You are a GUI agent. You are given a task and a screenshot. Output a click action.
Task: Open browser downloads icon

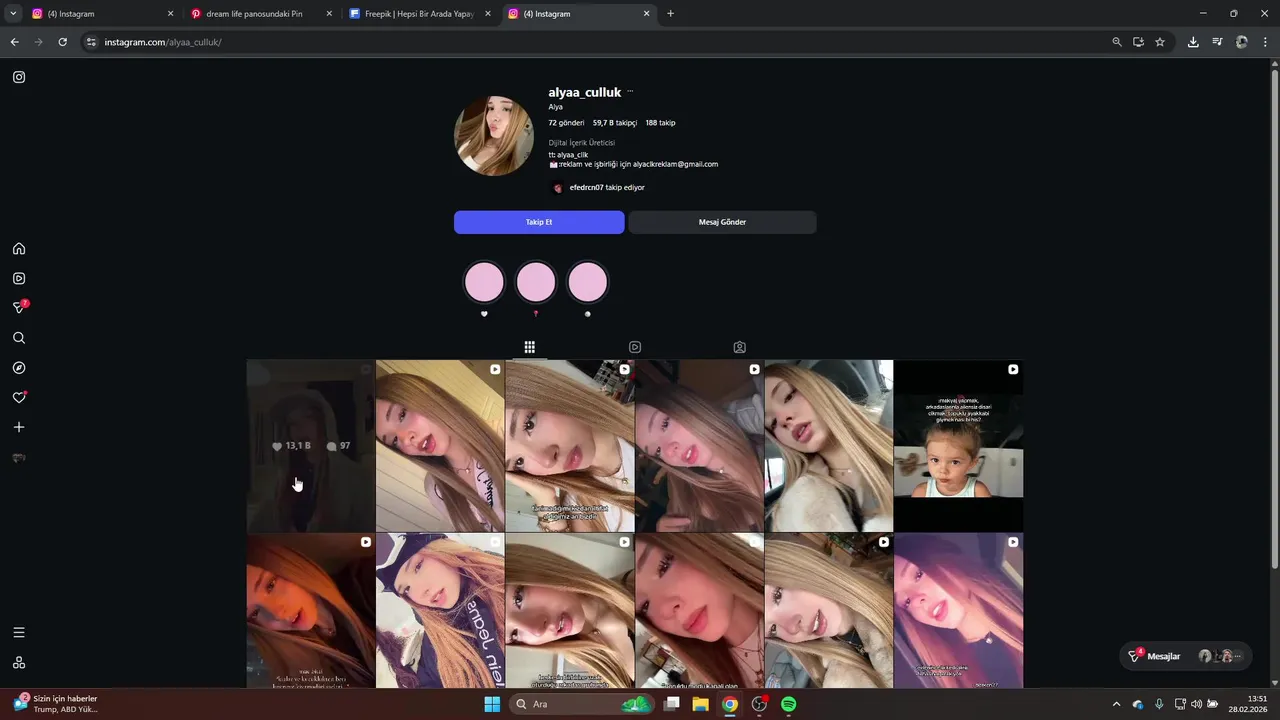1193,42
